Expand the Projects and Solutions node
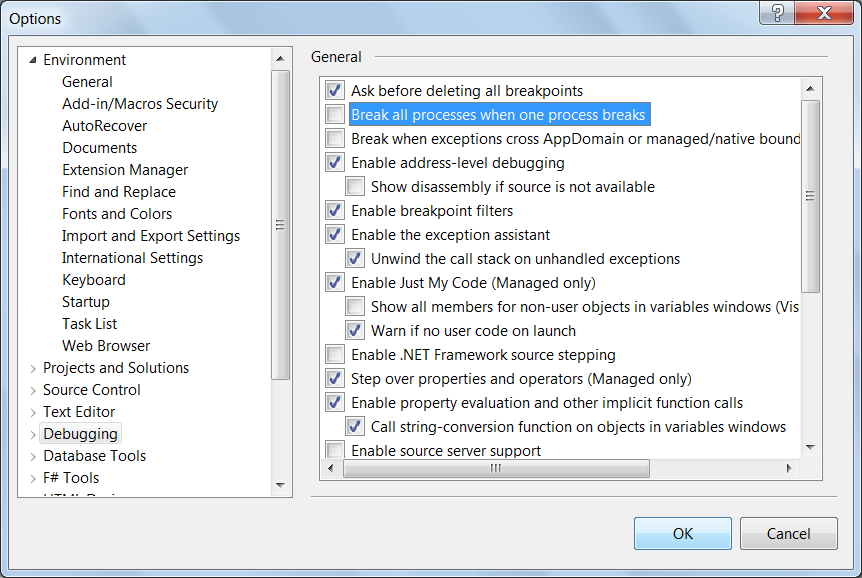 [33, 368]
